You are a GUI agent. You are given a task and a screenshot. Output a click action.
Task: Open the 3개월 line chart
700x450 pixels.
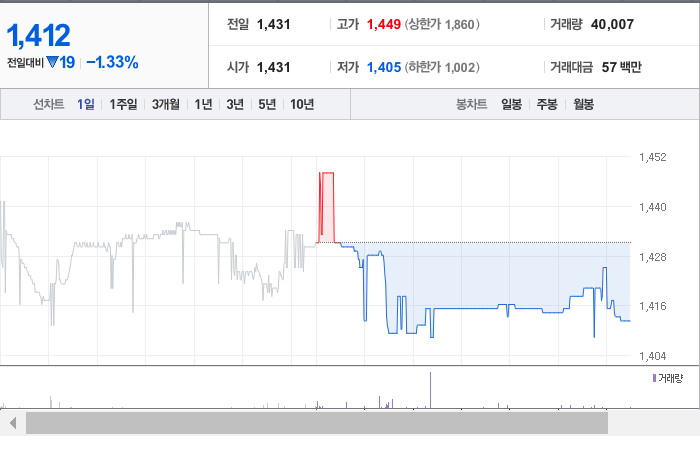166,104
